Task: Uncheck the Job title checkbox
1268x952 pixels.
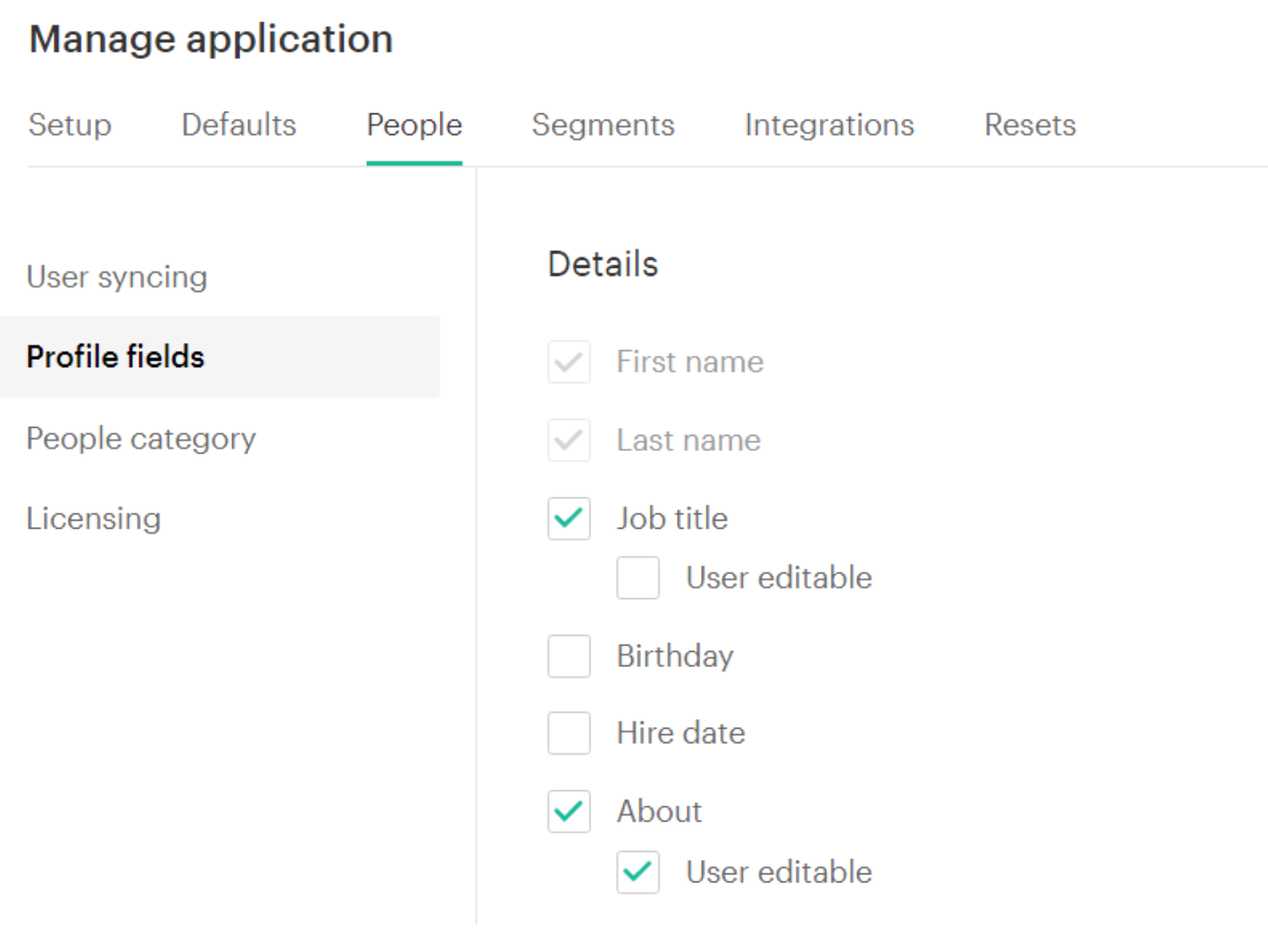Action: tap(569, 519)
